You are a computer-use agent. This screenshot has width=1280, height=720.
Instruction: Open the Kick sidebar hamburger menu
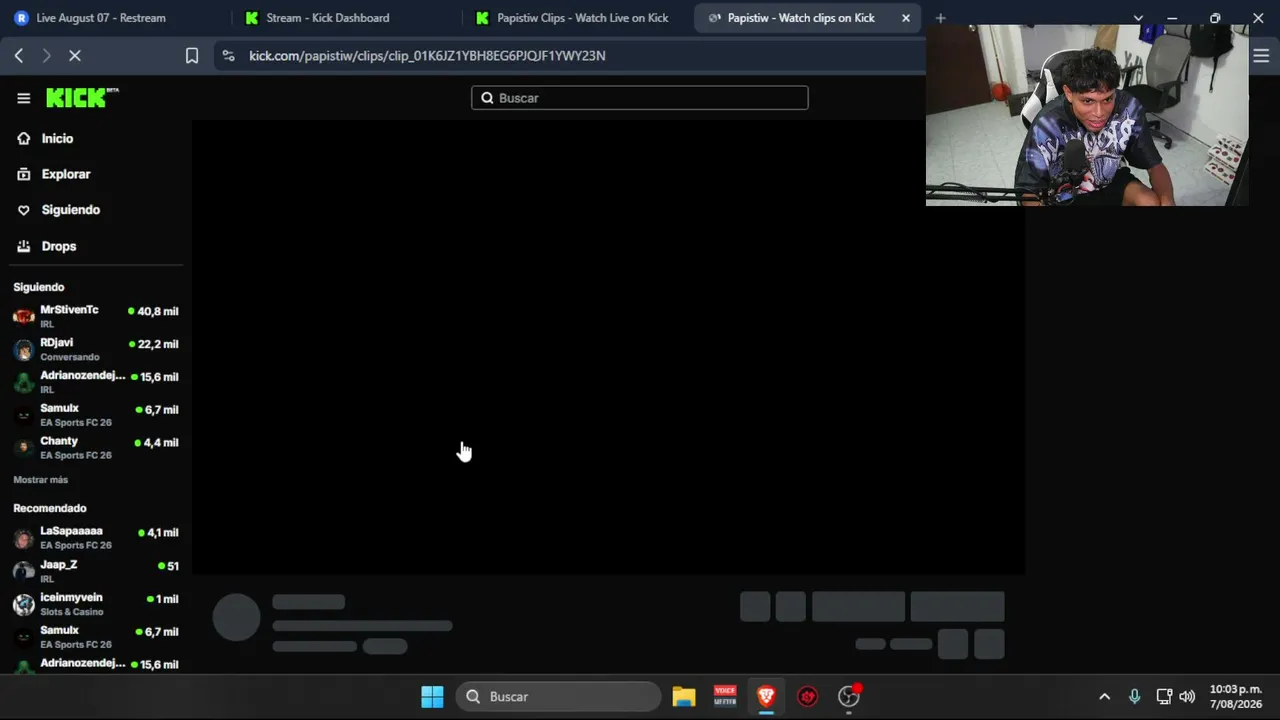click(x=23, y=98)
